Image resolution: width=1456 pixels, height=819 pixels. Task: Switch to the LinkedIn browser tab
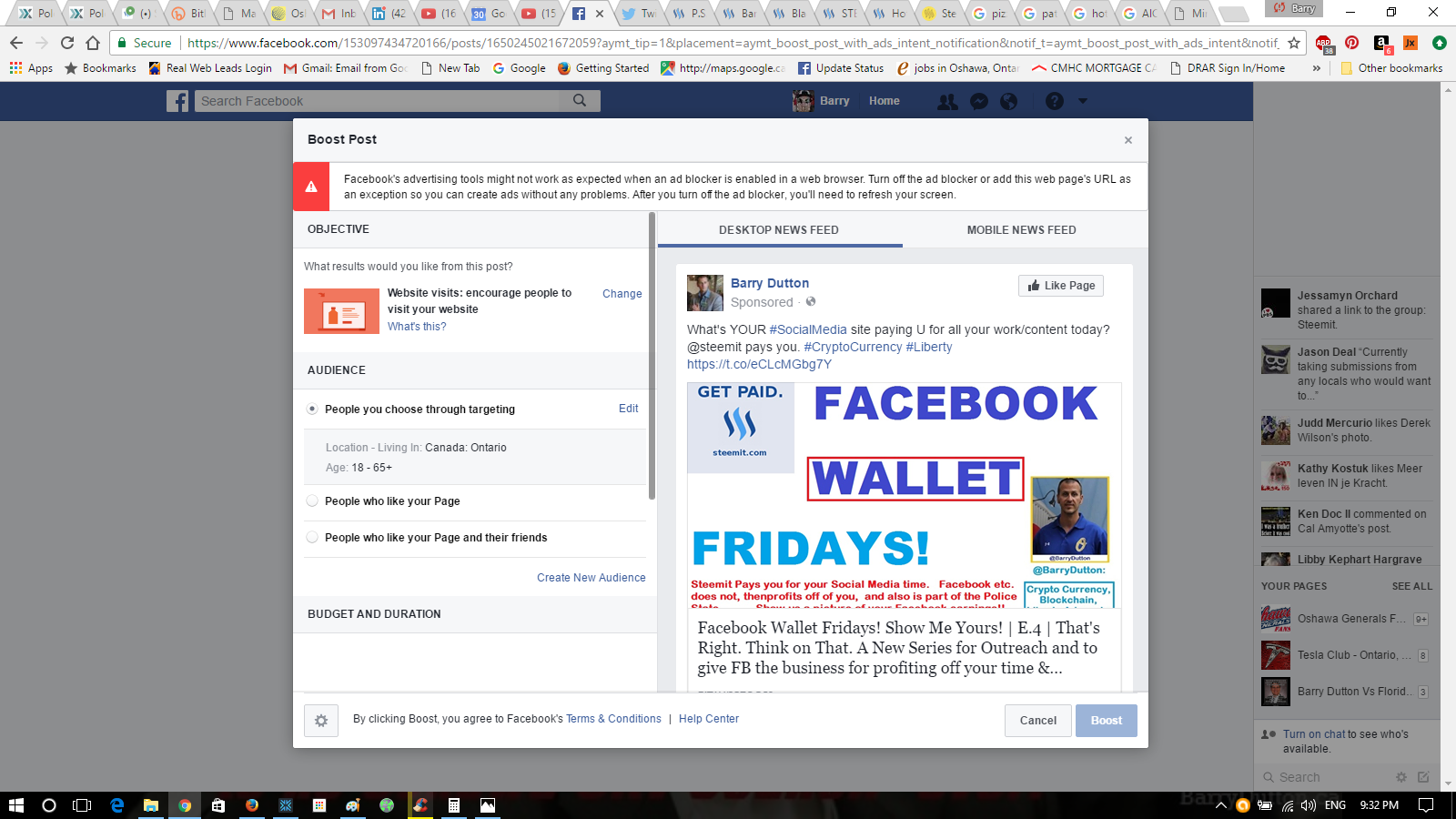(389, 14)
